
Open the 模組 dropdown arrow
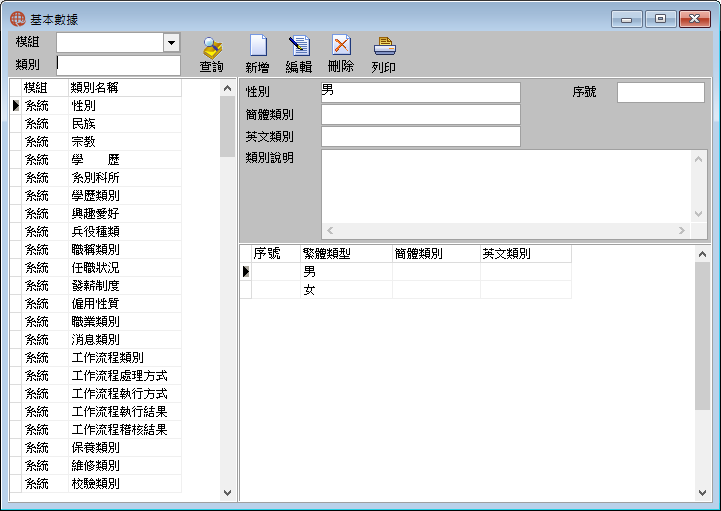tap(172, 43)
